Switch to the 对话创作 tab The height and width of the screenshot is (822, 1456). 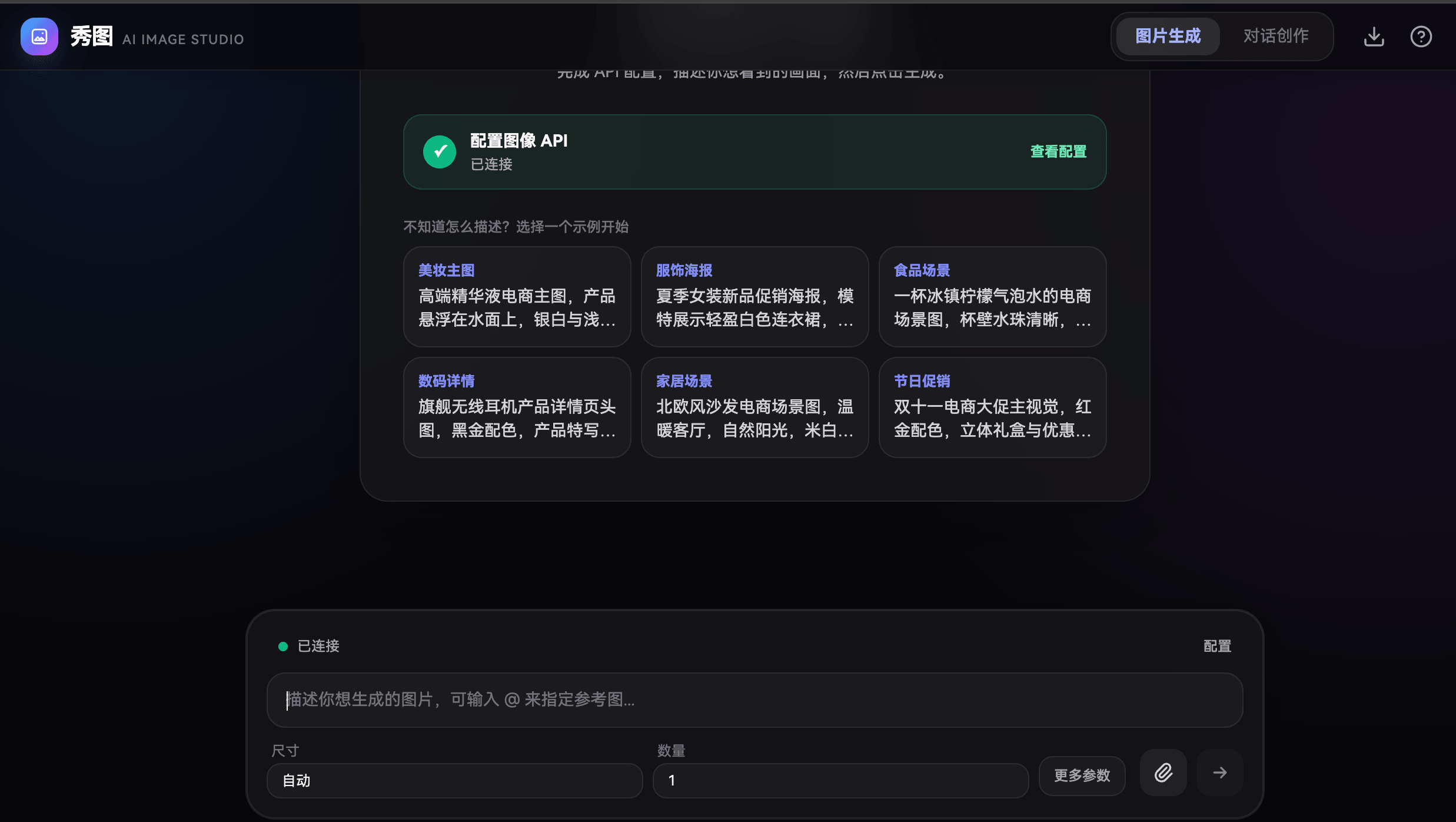1276,37
